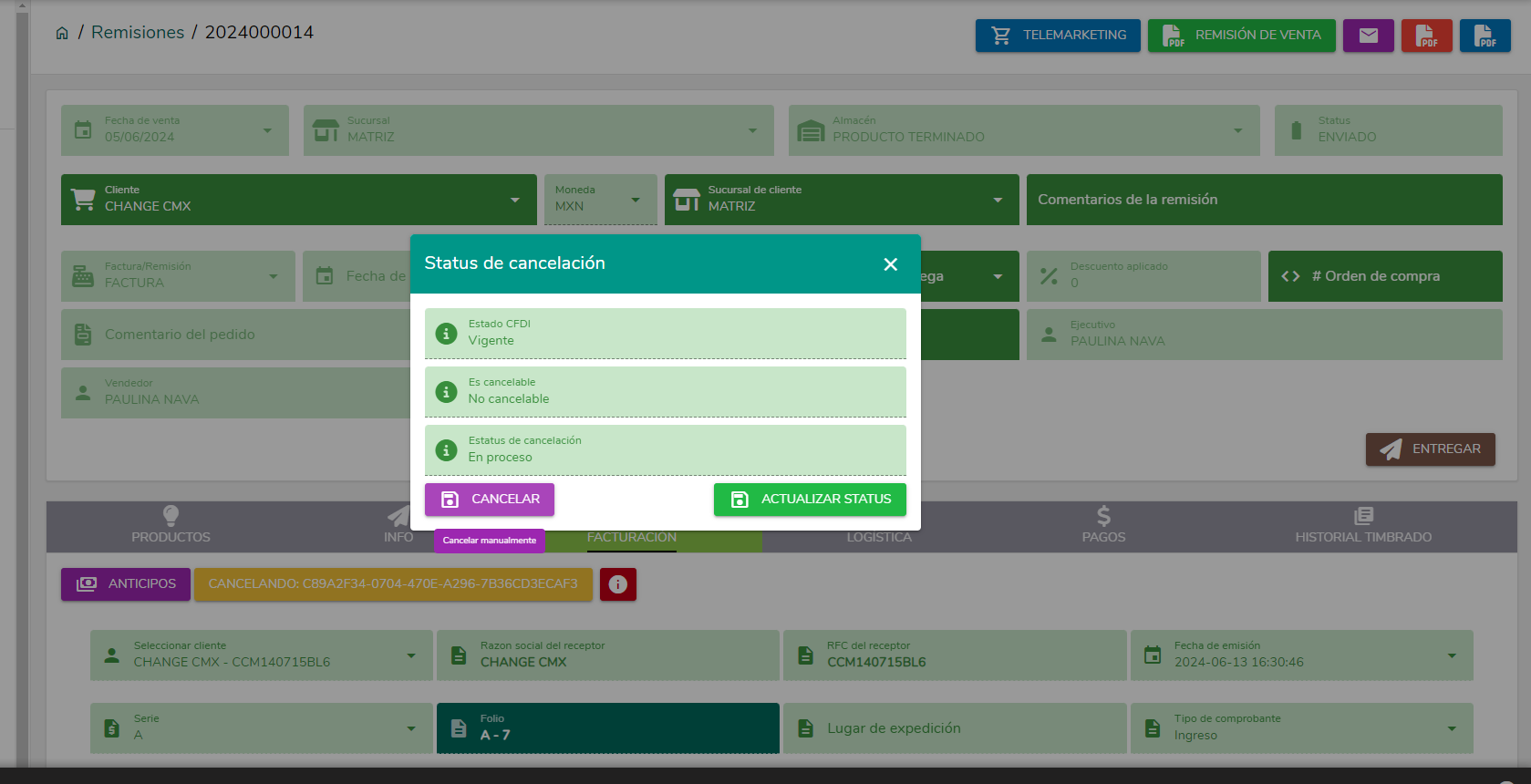
Task: Click ACTUALIZAR STATUS button
Action: coord(810,500)
